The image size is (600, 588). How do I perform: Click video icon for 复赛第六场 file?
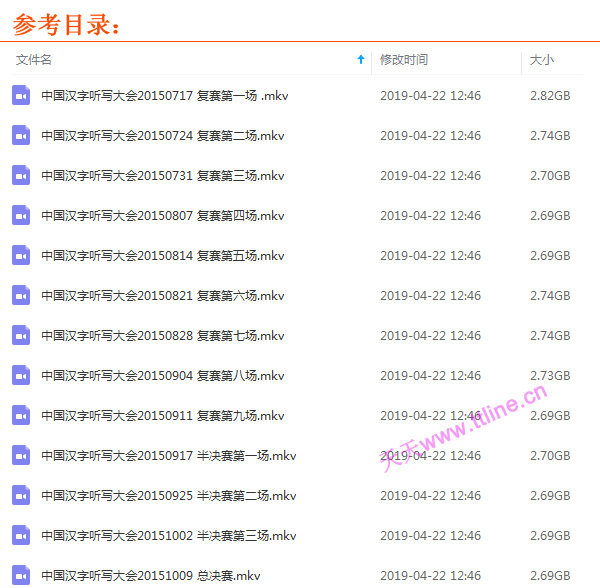click(x=21, y=296)
